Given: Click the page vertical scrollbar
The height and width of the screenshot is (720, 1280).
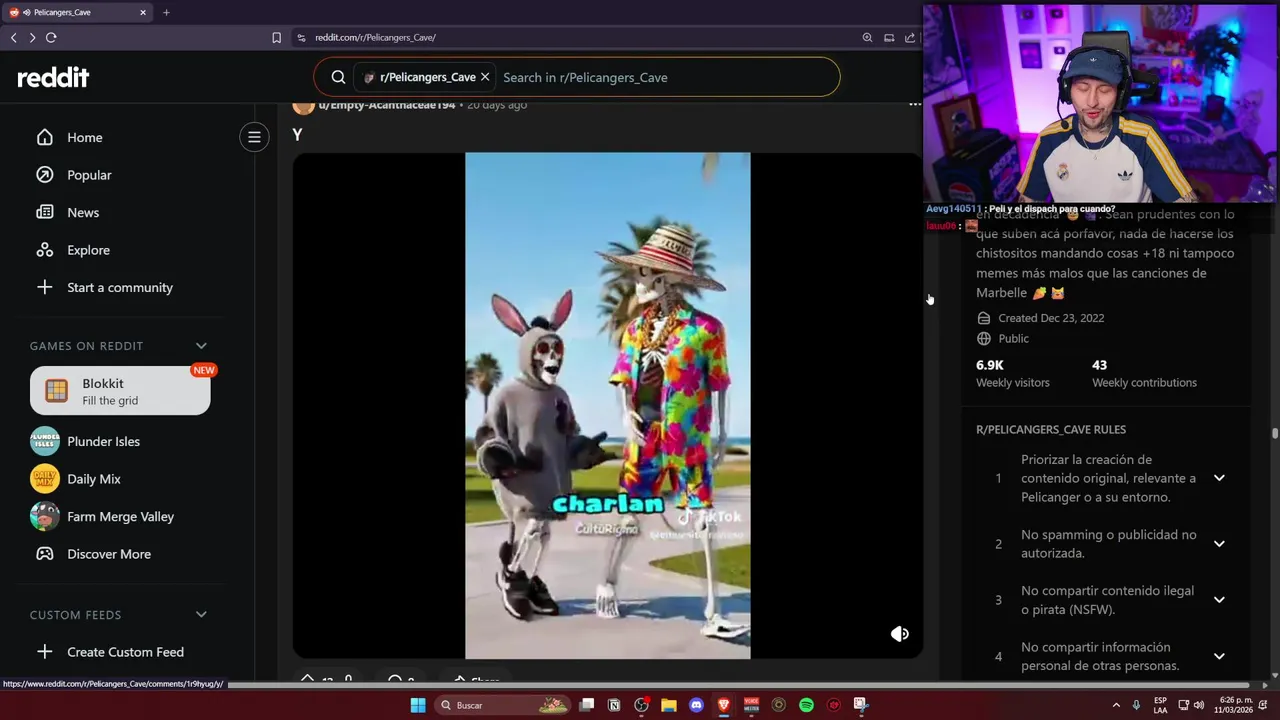Looking at the screenshot, I should coord(1274,433).
